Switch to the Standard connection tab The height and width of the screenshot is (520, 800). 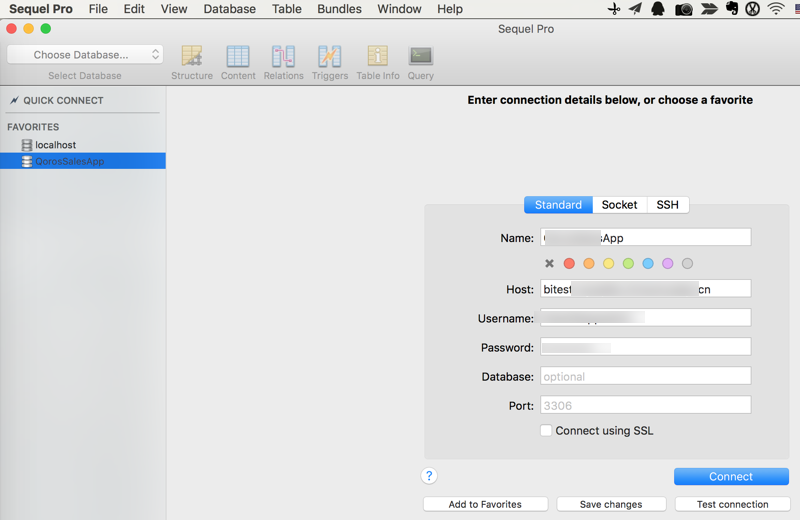click(x=558, y=205)
